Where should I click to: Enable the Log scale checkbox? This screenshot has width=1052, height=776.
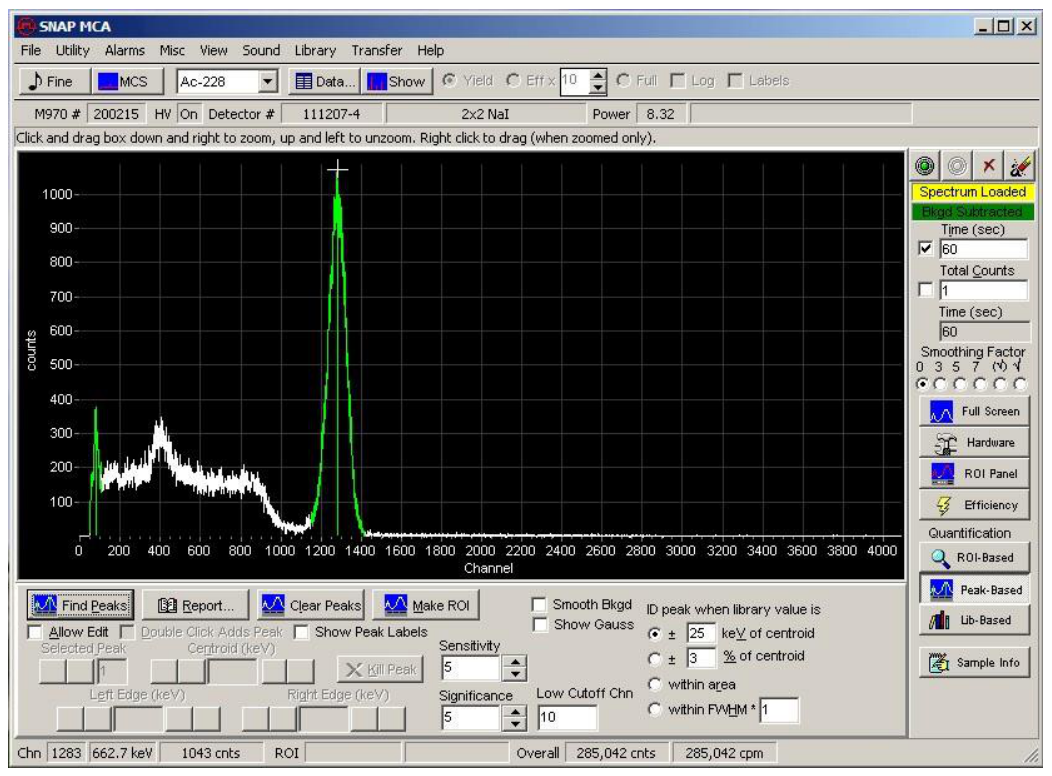(x=678, y=81)
